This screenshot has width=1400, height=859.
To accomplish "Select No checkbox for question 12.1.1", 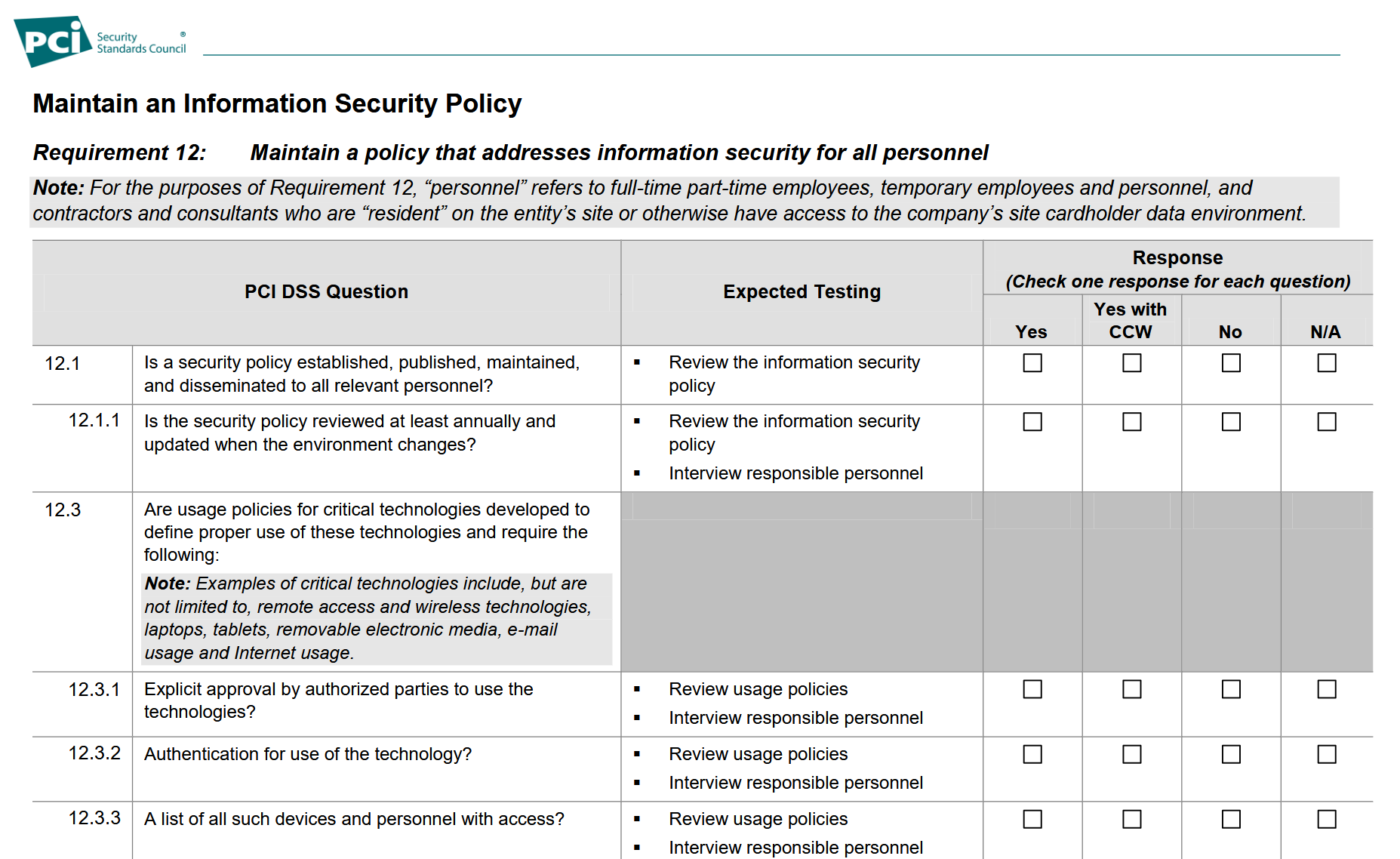I will pyautogui.click(x=1230, y=422).
